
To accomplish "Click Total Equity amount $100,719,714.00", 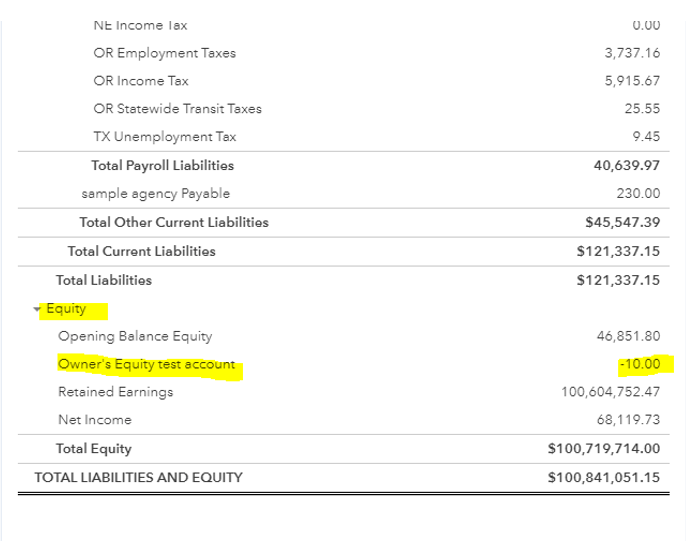I will pos(604,448).
